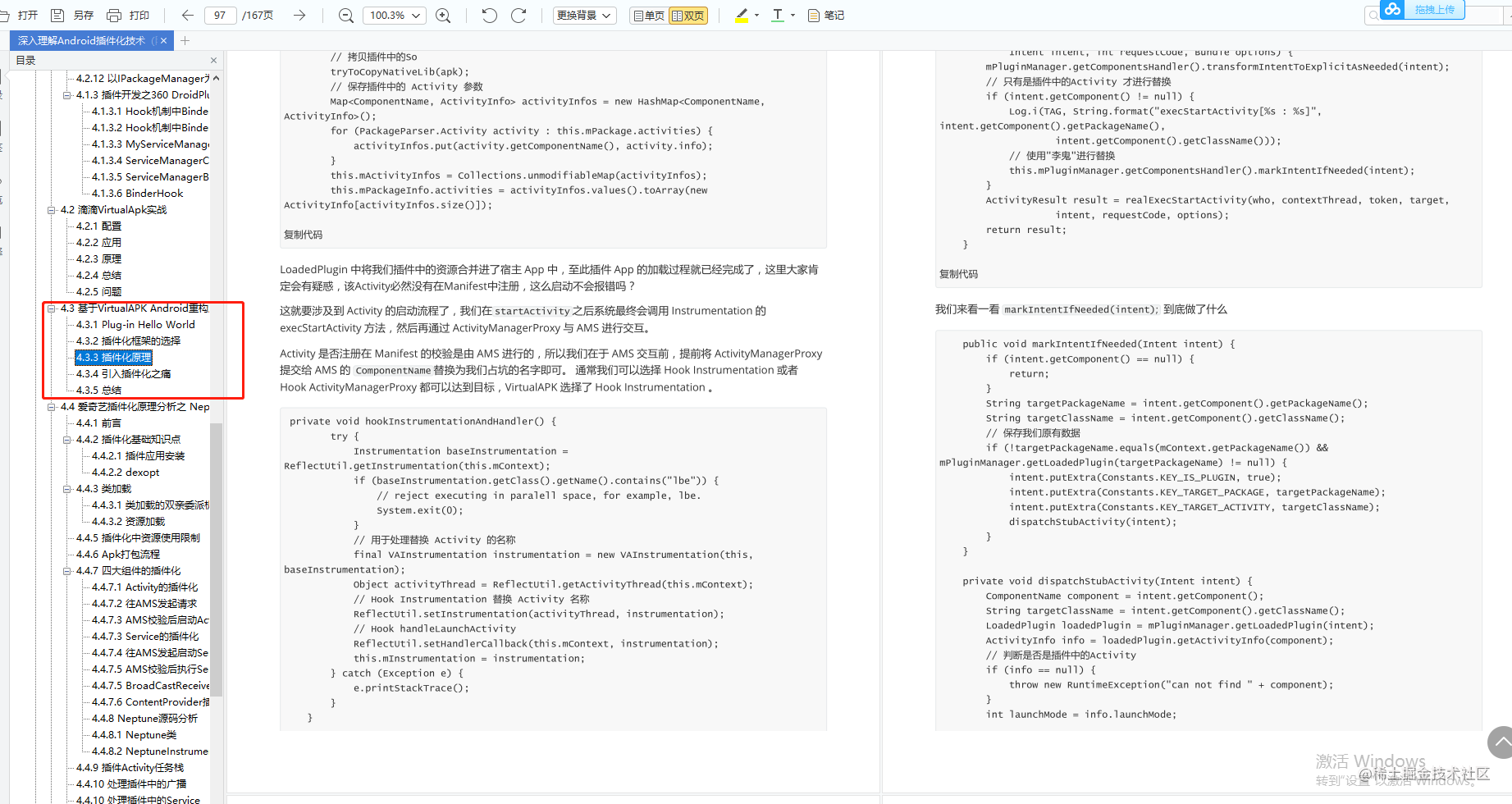Click the cloud 拖拽上传 upload icon

click(x=1392, y=9)
